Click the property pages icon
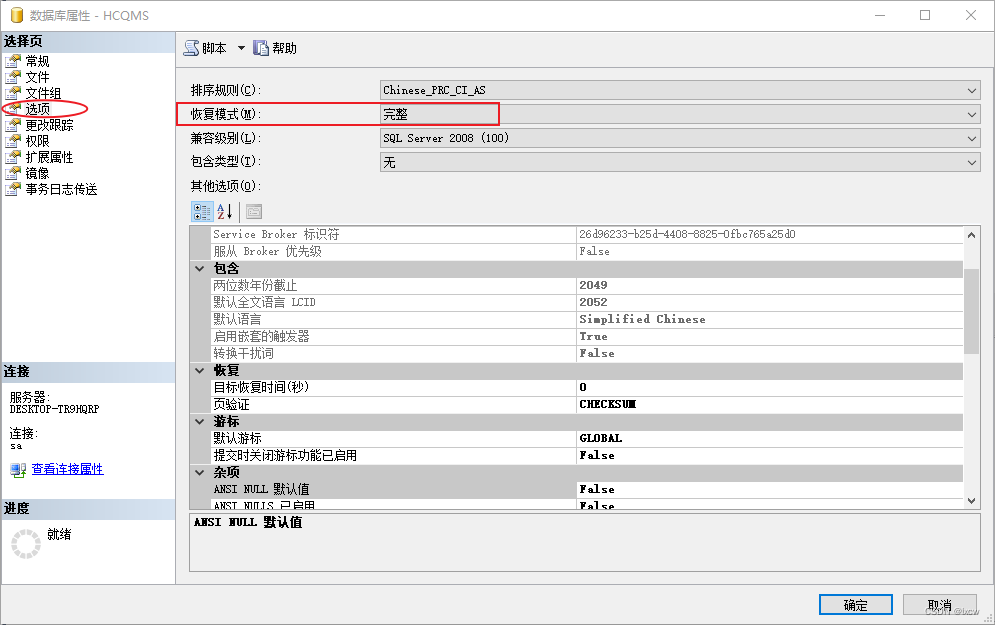995x625 pixels. 254,211
